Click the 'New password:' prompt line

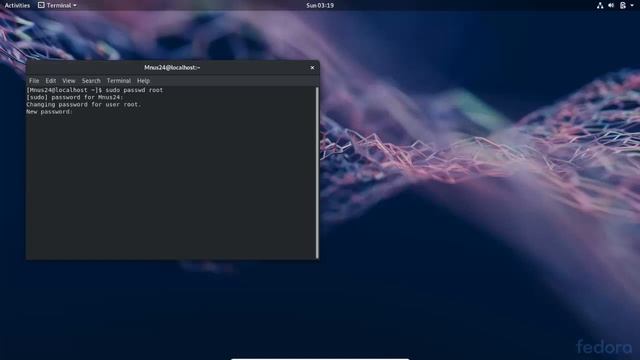(x=49, y=111)
